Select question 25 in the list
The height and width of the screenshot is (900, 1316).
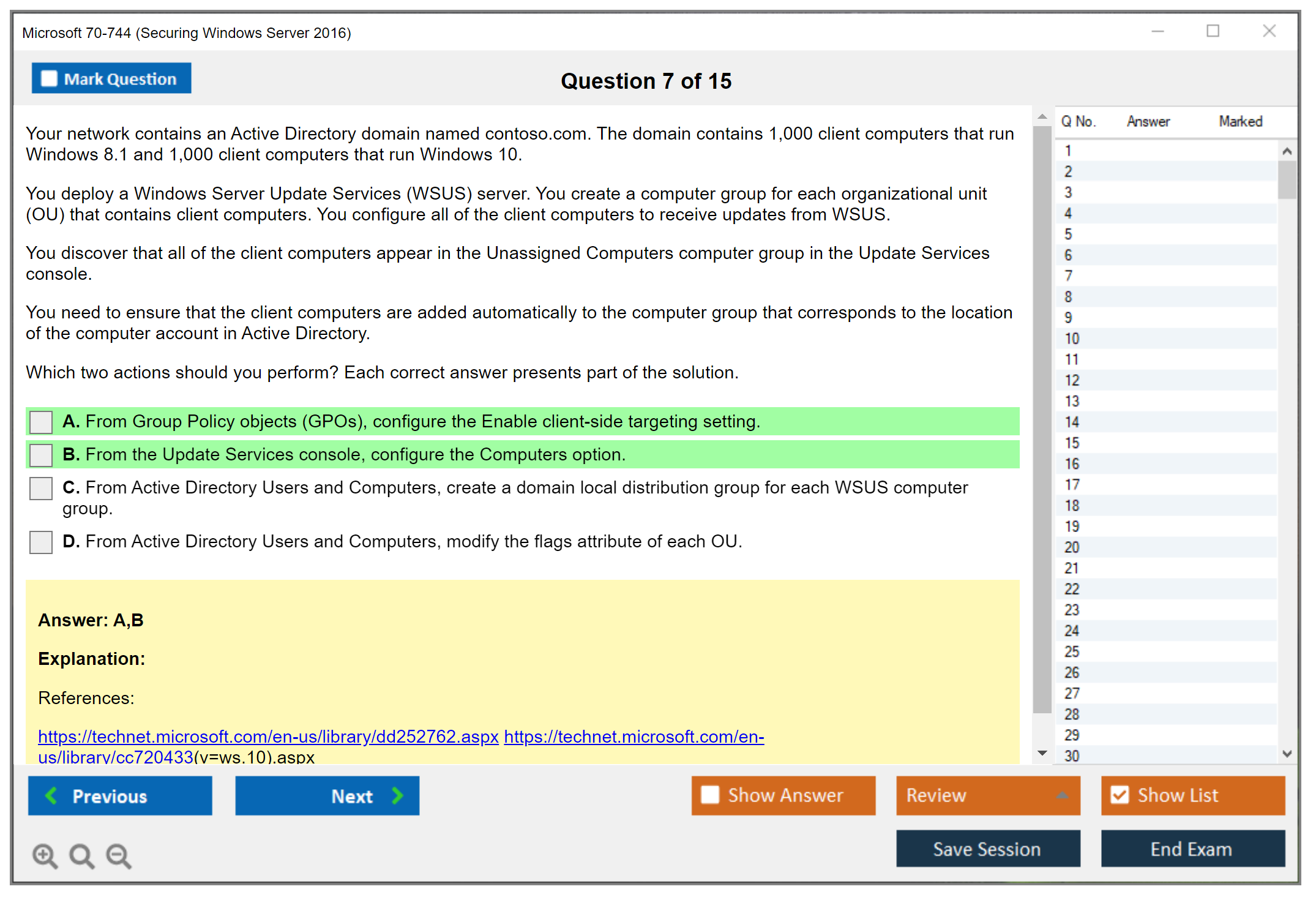coord(1072,651)
